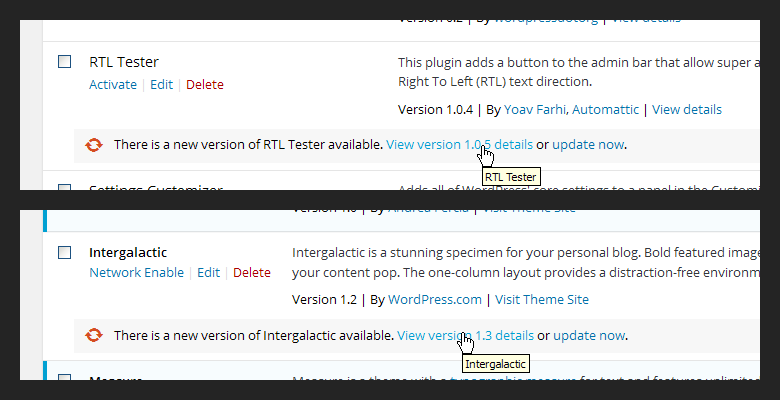
Task: Check the RTL Tester plugin checkbox
Action: [x=65, y=62]
